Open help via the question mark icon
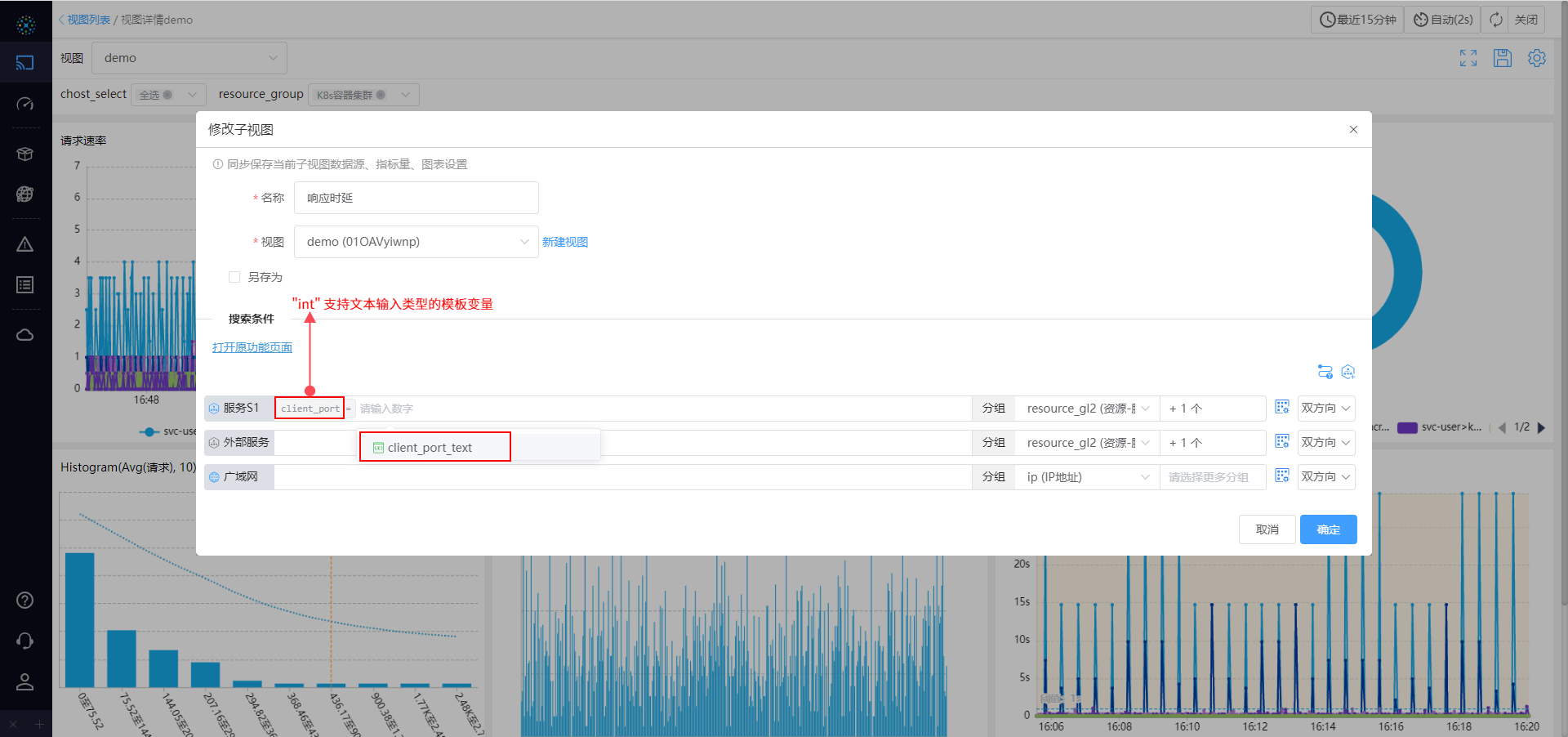 click(x=24, y=601)
